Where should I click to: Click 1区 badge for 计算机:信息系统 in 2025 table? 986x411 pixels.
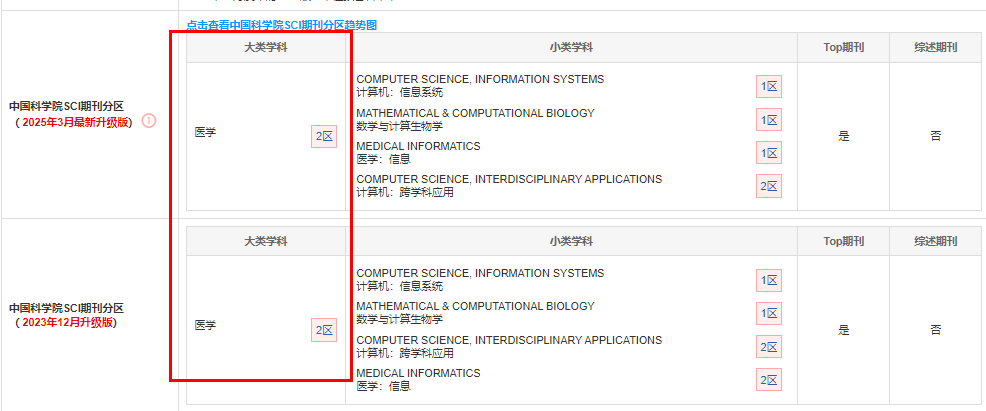pyautogui.click(x=769, y=87)
